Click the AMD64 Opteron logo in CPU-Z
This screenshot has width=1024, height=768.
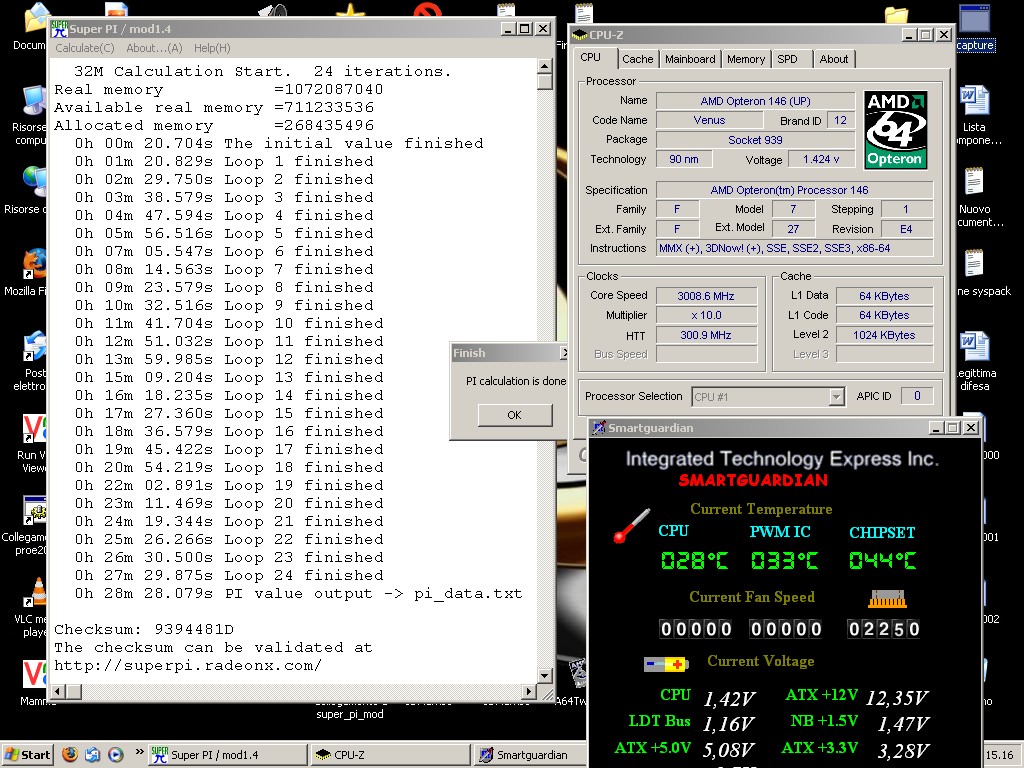895,131
